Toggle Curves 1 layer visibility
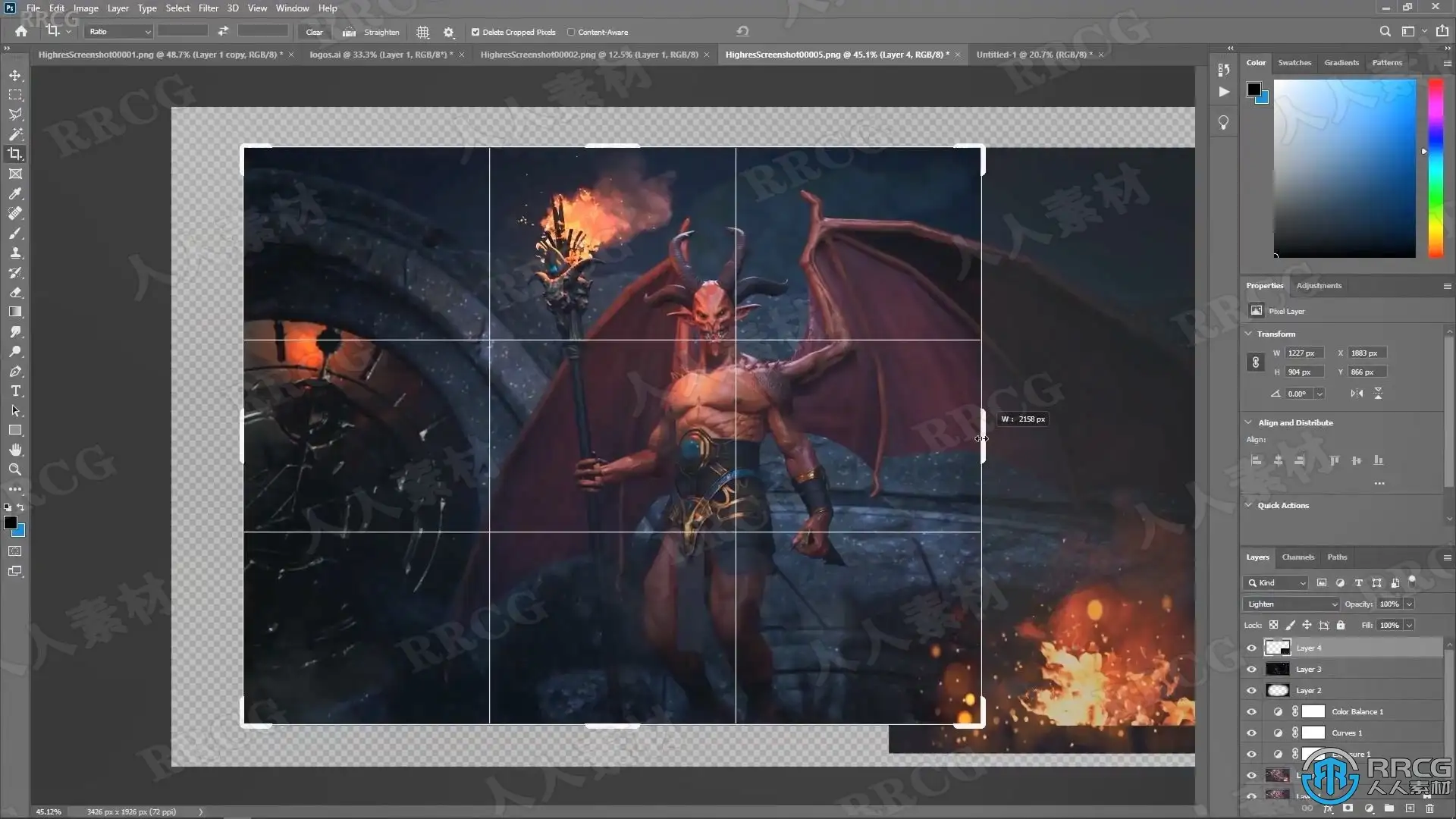 (x=1251, y=733)
